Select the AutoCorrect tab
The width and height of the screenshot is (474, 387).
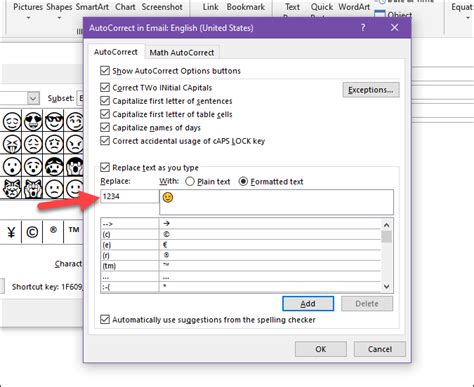click(116, 52)
